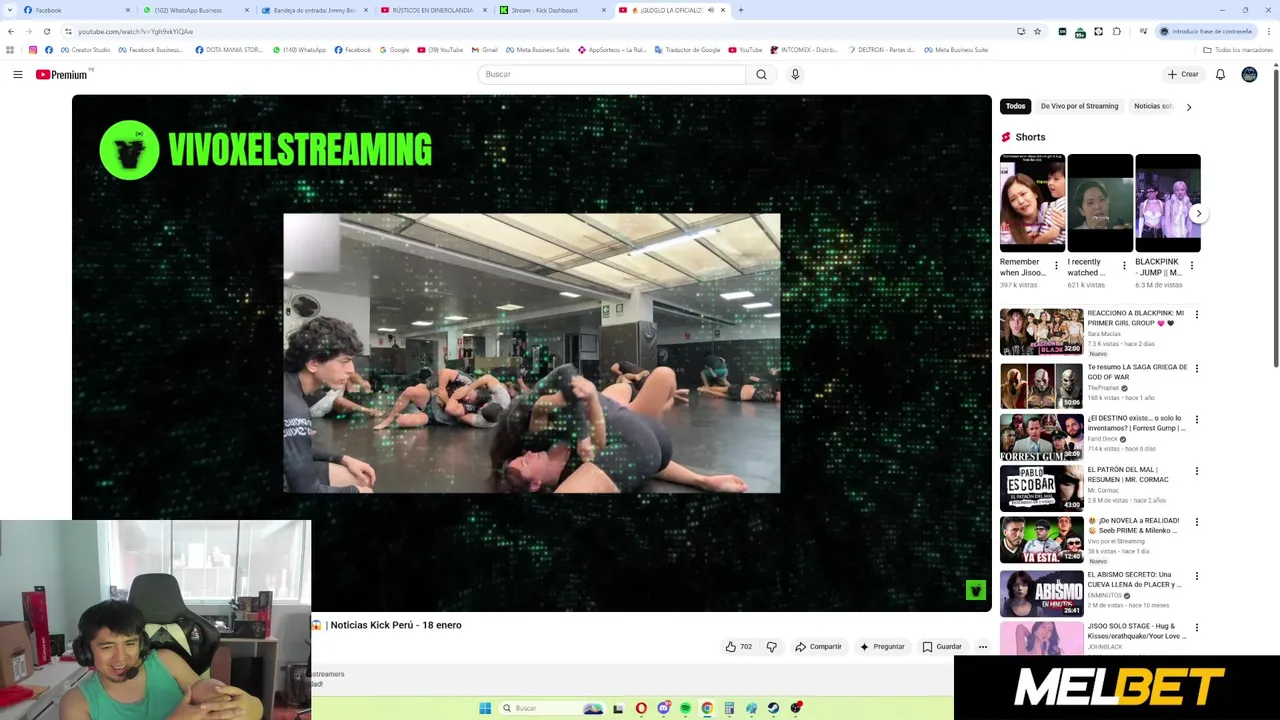This screenshot has height=720, width=1280.
Task: Open Calculator from the taskbar
Action: pyautogui.click(x=729, y=708)
